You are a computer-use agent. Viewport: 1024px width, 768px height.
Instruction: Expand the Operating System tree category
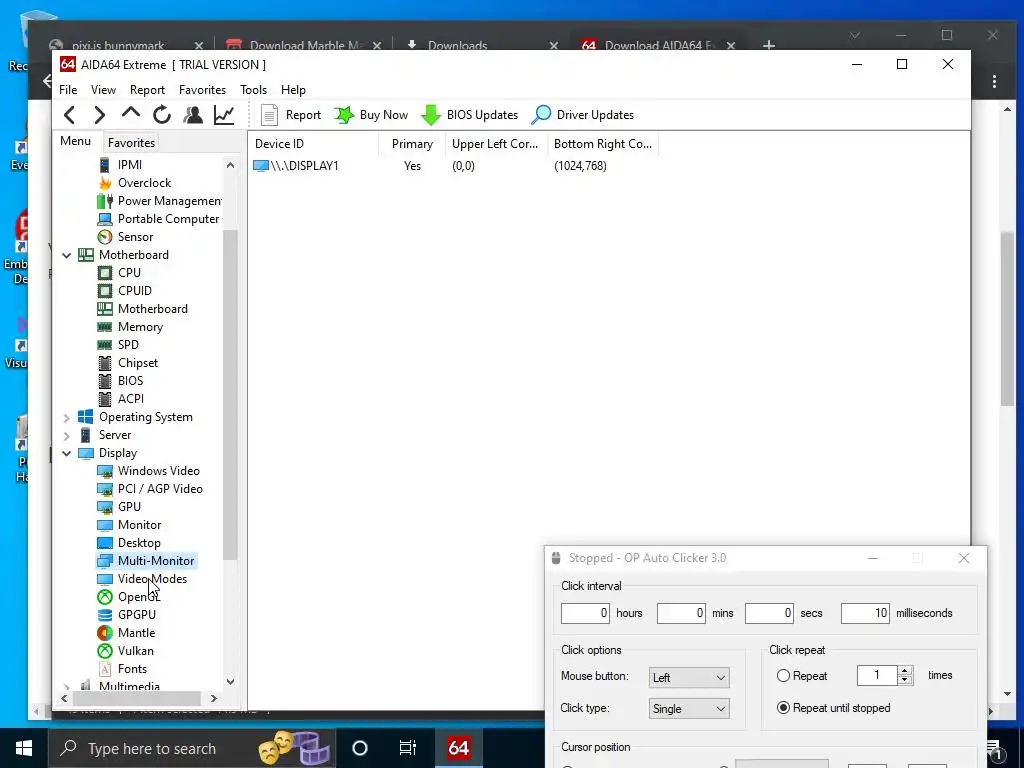67,417
